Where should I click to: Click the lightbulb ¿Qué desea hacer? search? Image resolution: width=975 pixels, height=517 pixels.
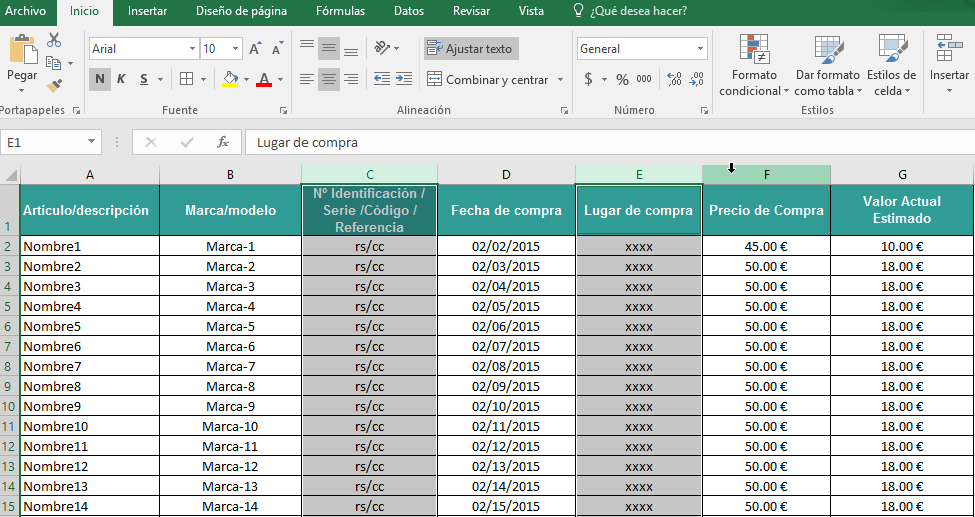629,11
